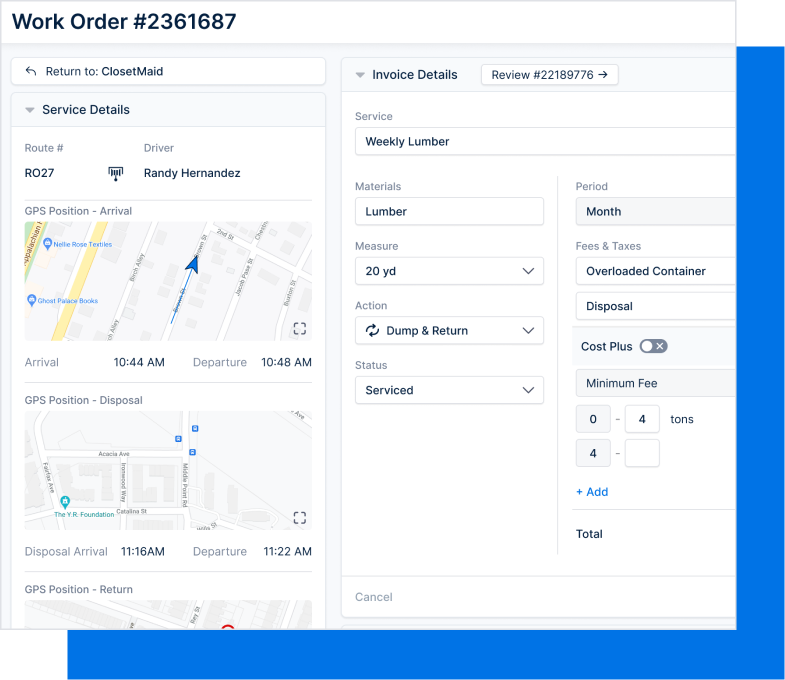785x680 pixels.
Task: Expand the Arrival GPS map to fullscreen
Action: click(x=299, y=328)
